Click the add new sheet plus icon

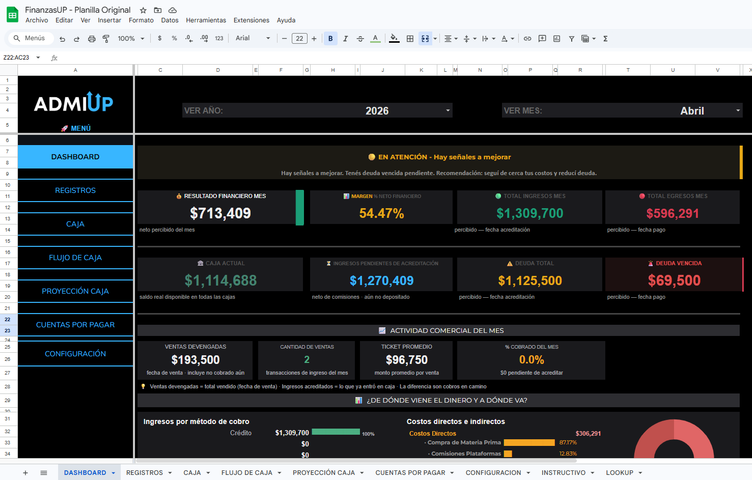point(27,472)
